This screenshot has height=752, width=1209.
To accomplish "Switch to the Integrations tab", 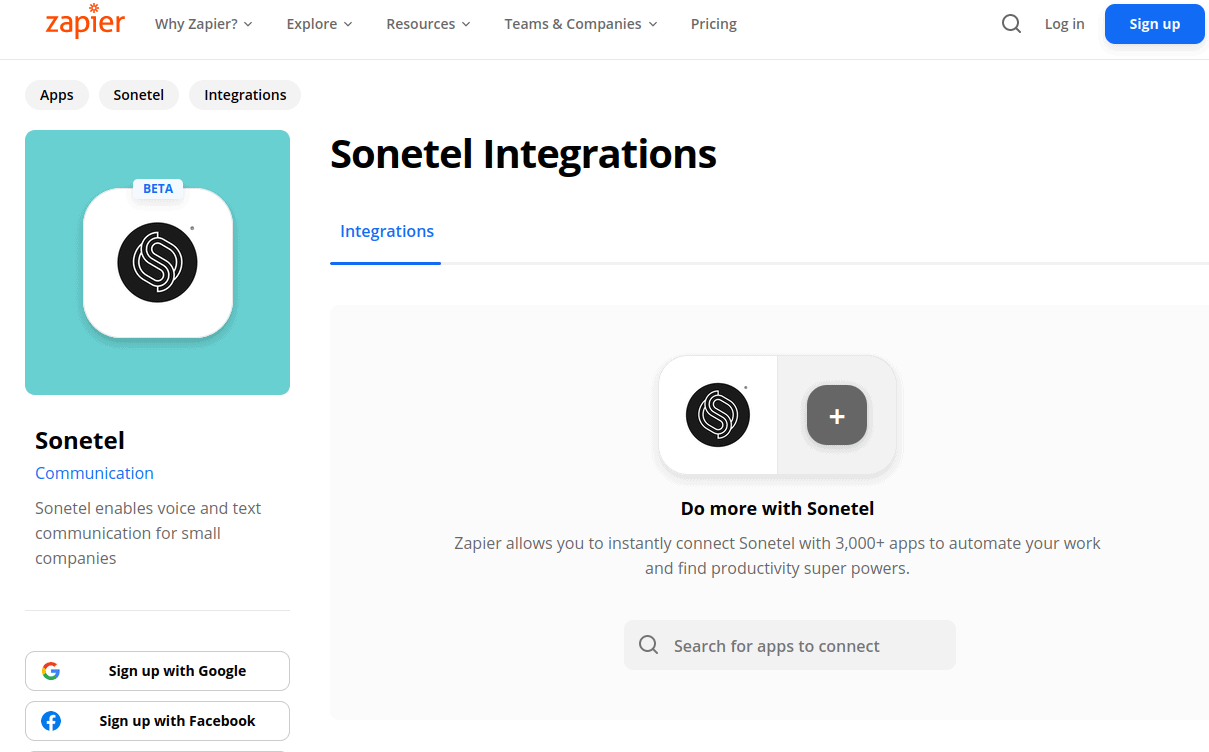I will click(386, 231).
